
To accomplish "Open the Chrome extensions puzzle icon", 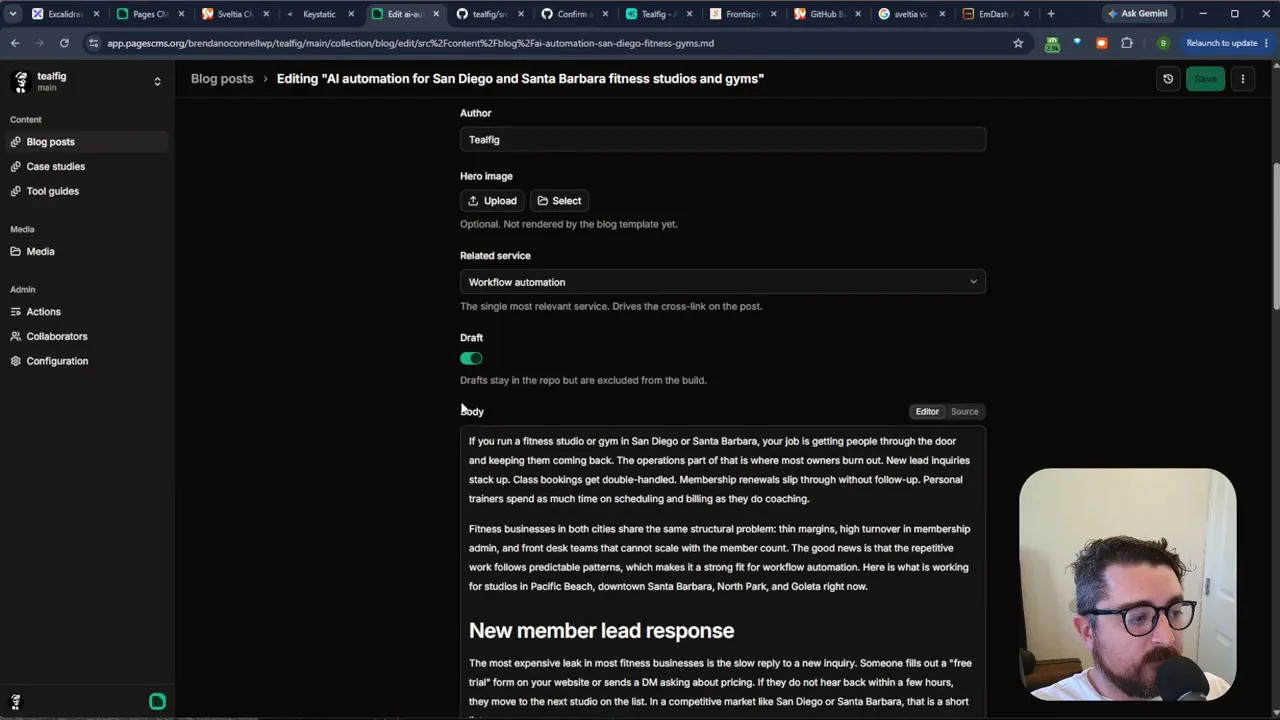I will tap(1127, 43).
